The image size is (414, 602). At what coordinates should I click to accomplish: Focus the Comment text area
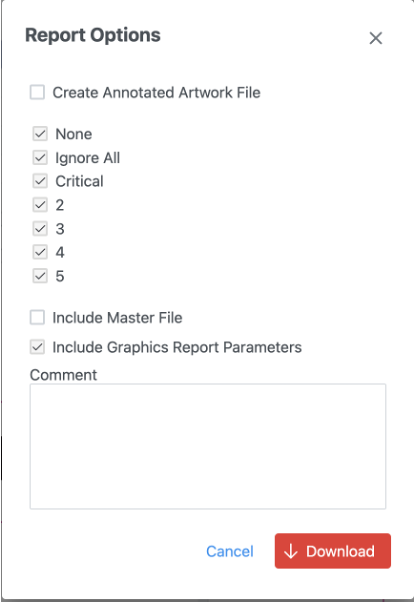point(208,447)
